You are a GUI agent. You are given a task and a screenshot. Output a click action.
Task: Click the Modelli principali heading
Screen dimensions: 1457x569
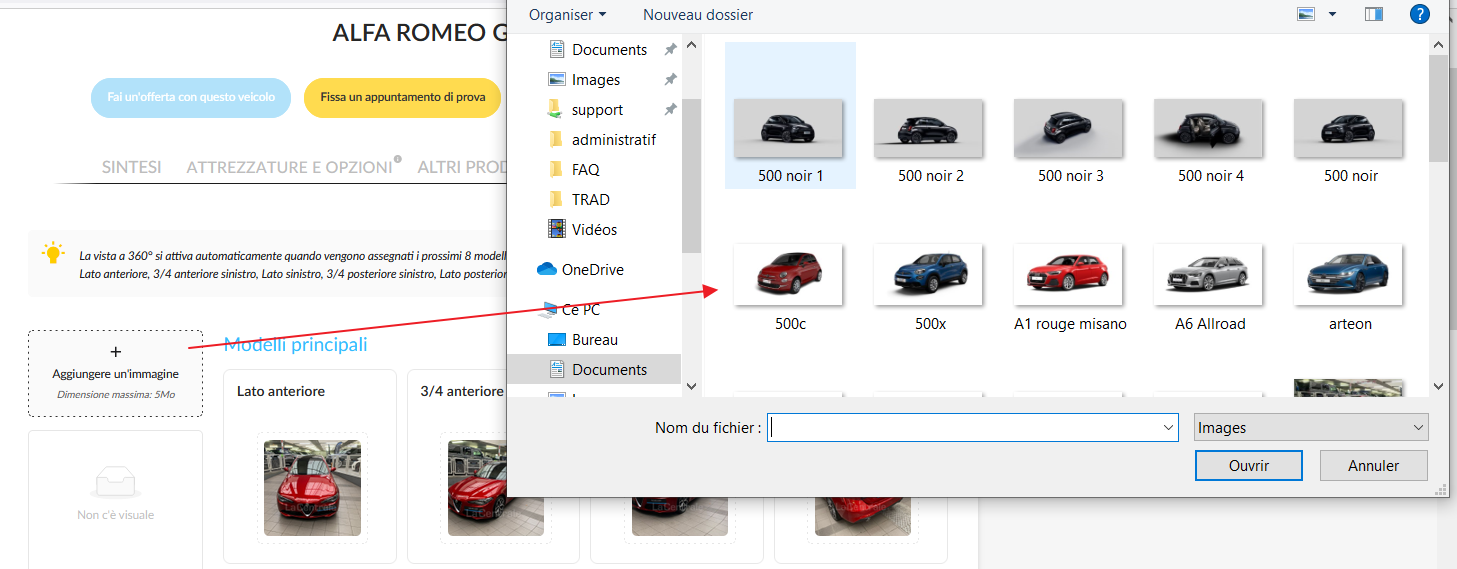[295, 345]
